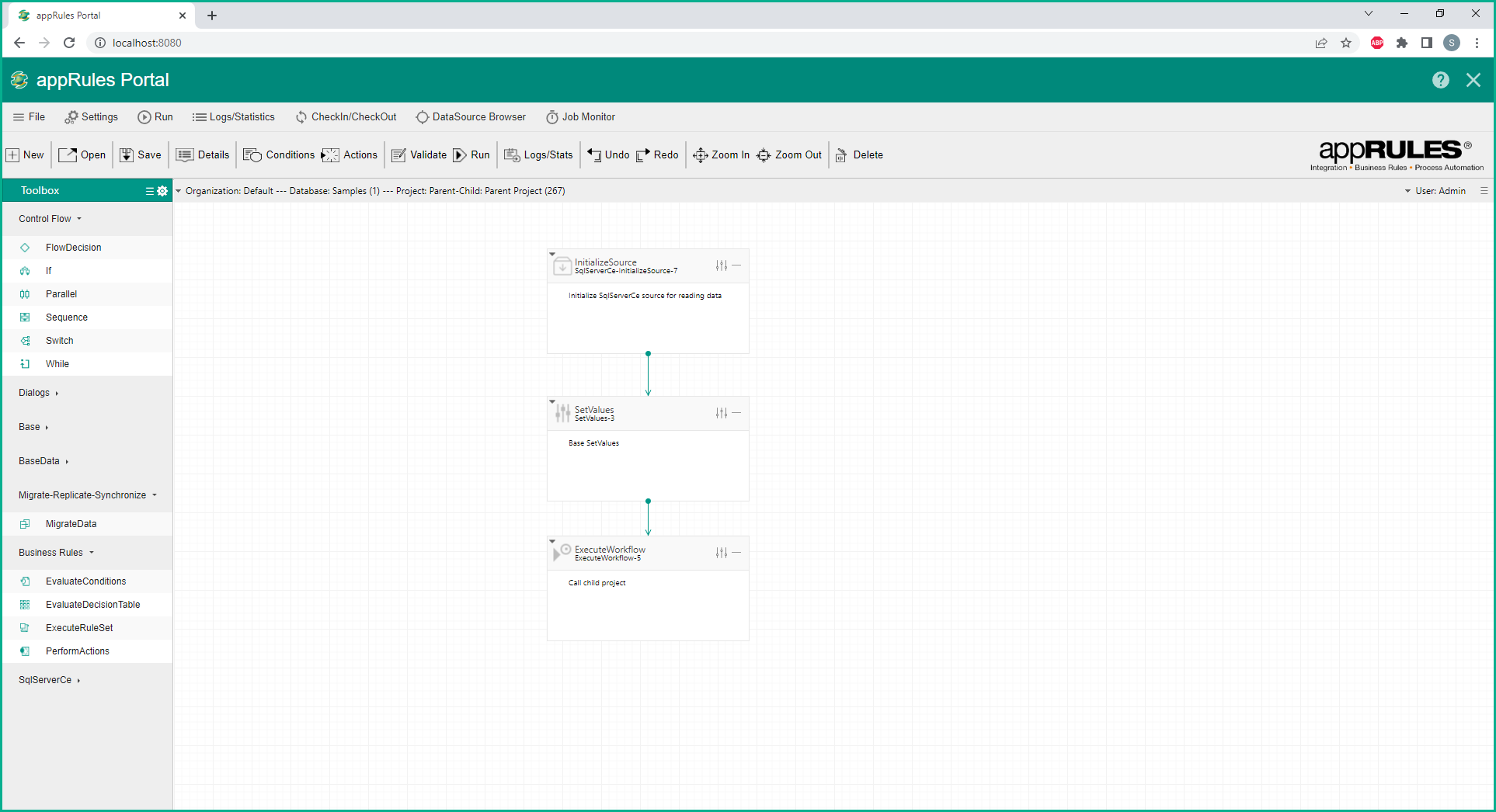Open settings icon on SetValues node
1496x812 pixels.
pyautogui.click(x=722, y=413)
